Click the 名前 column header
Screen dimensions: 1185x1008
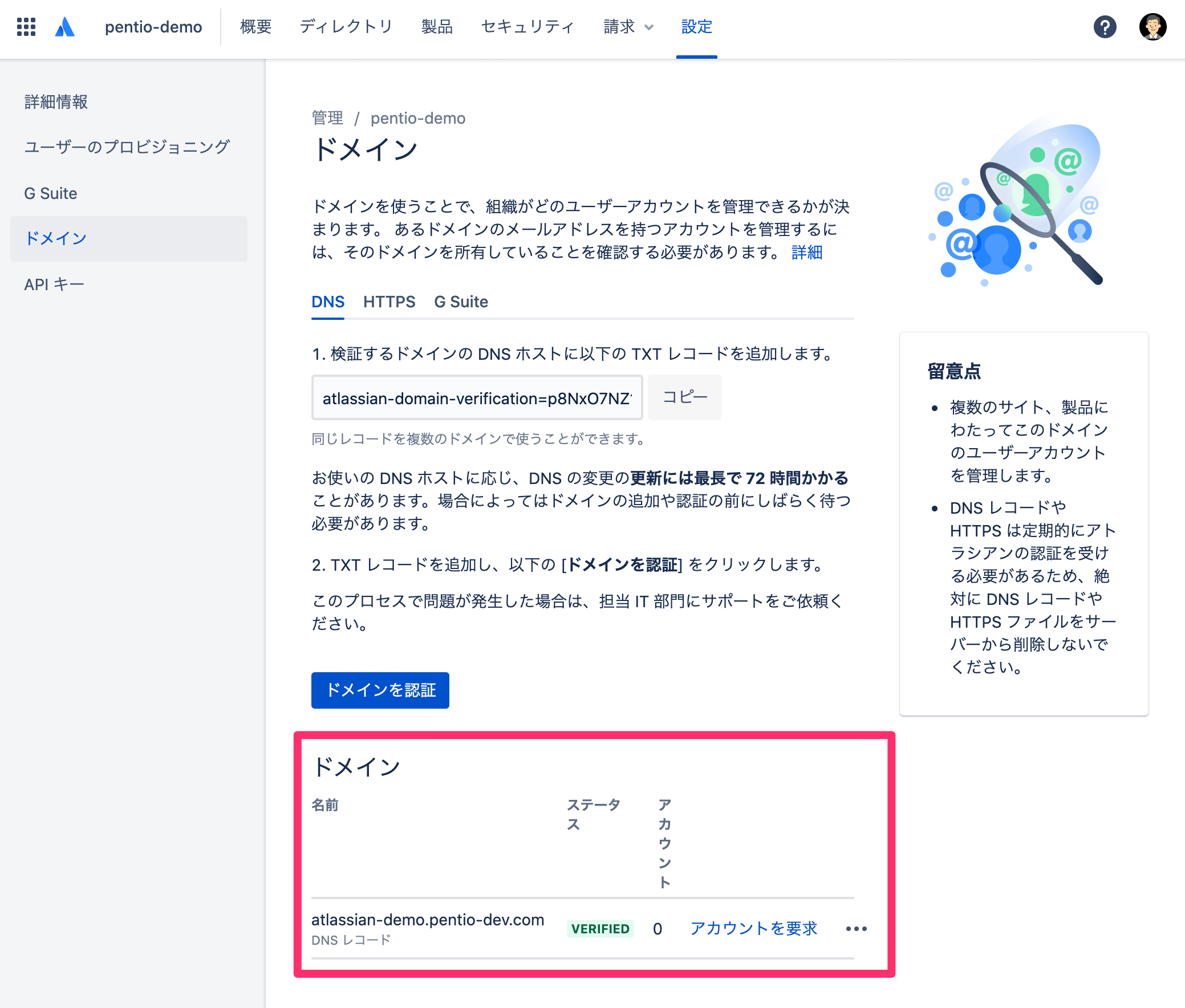[324, 805]
